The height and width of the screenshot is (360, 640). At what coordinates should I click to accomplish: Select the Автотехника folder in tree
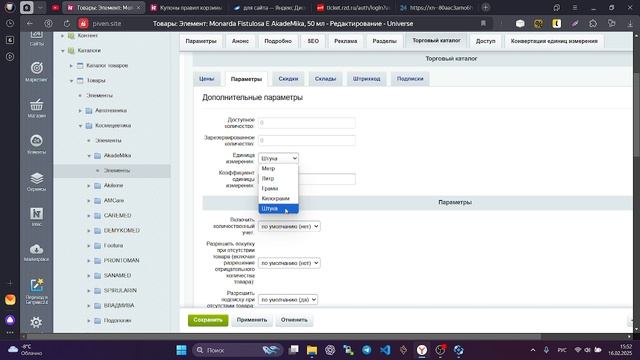coord(111,111)
